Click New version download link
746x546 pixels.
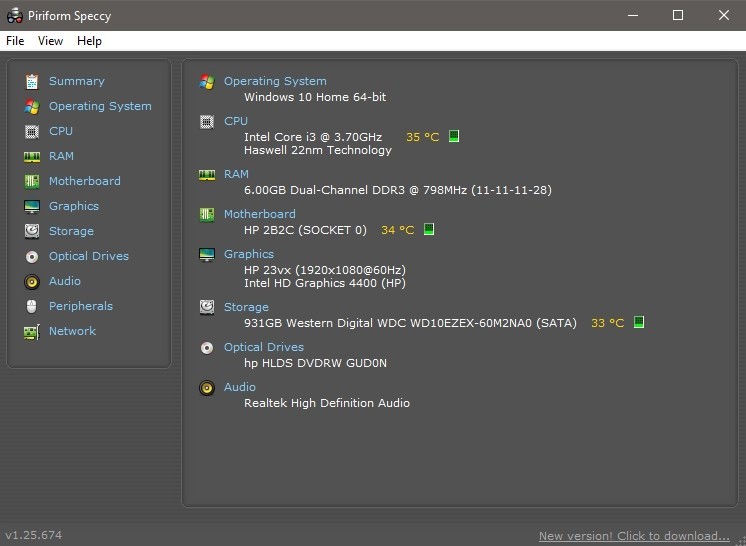coord(634,536)
